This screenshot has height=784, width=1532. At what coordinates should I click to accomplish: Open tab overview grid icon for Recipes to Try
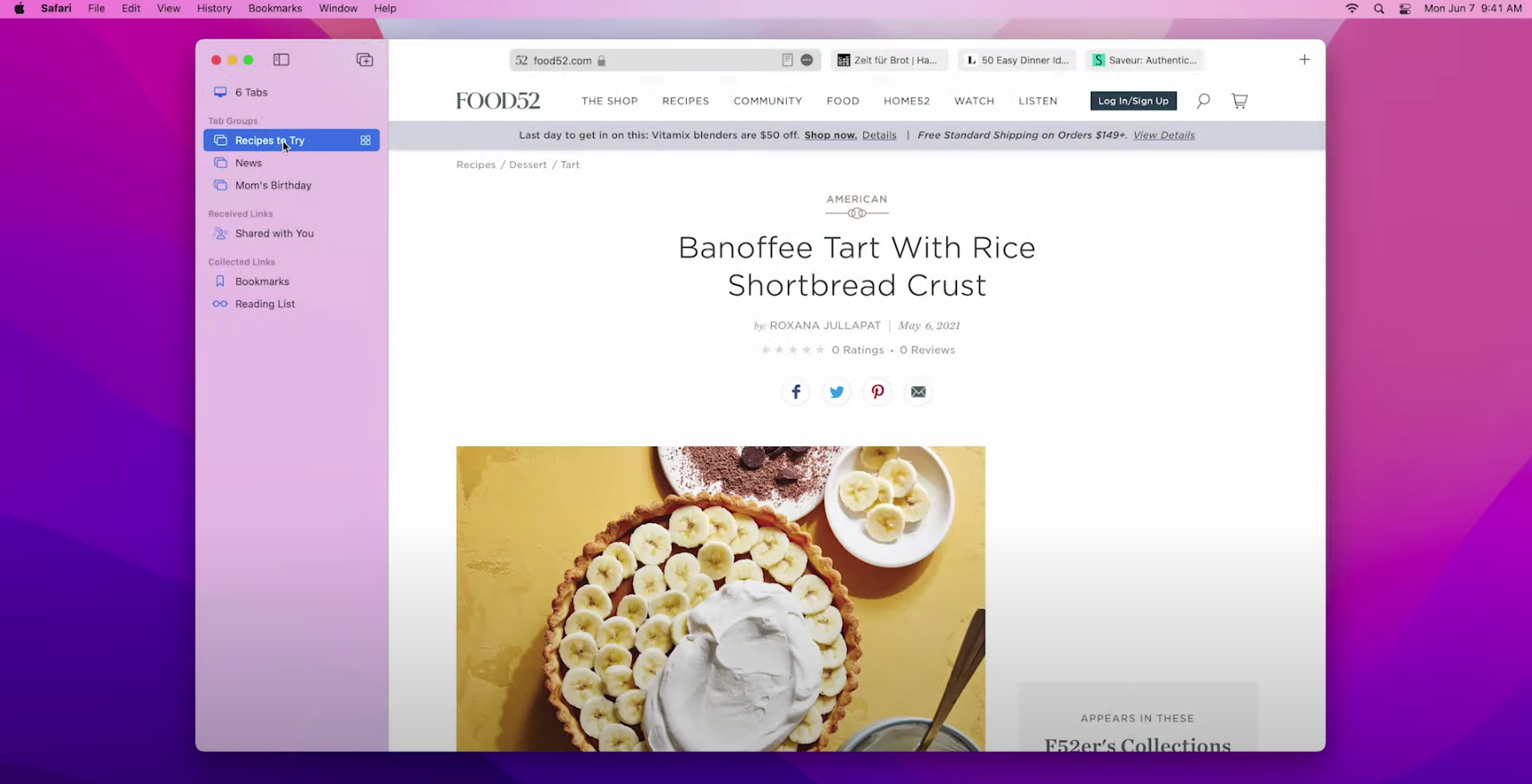click(x=365, y=140)
